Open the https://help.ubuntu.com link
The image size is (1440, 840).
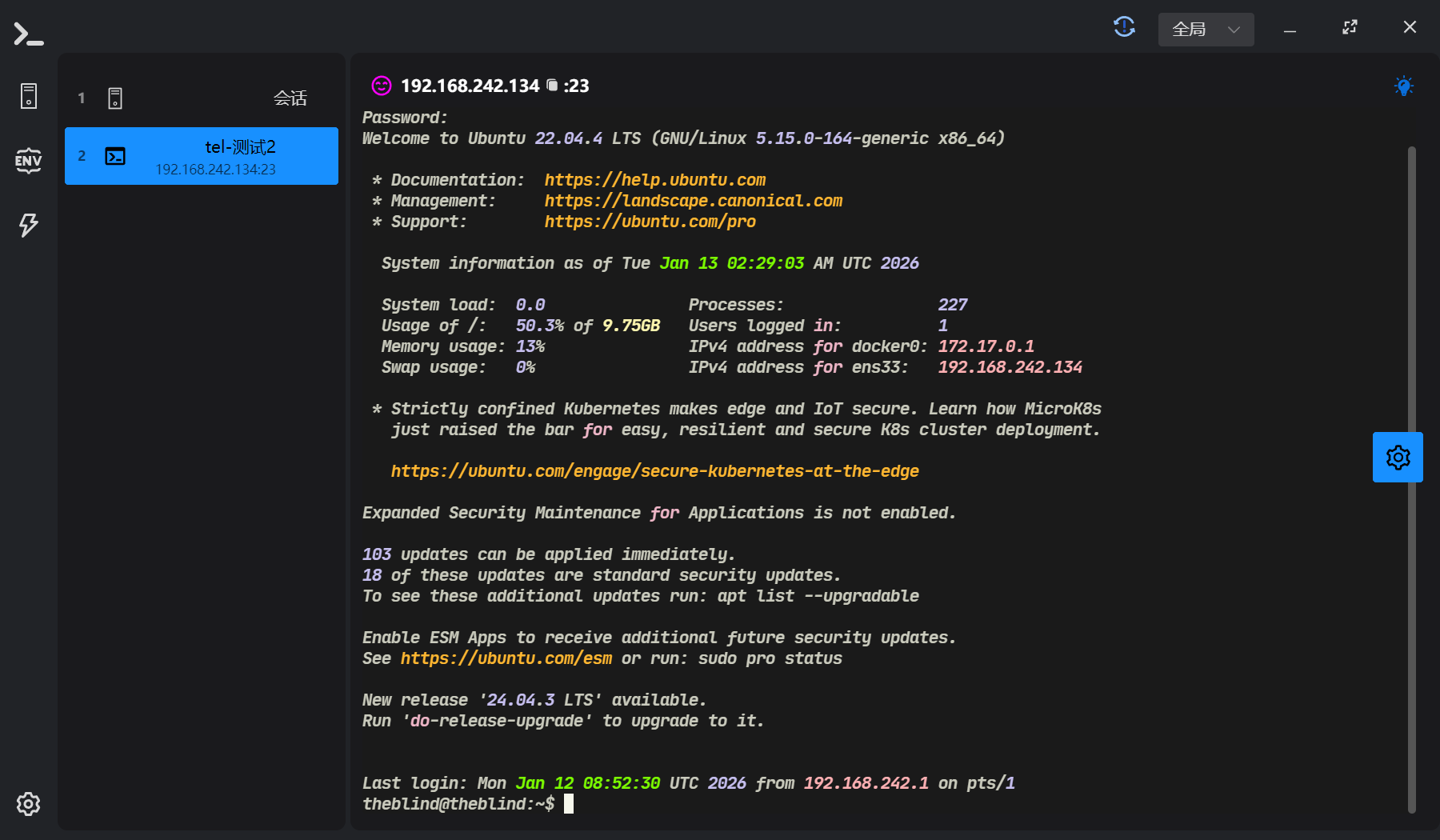[x=654, y=180]
